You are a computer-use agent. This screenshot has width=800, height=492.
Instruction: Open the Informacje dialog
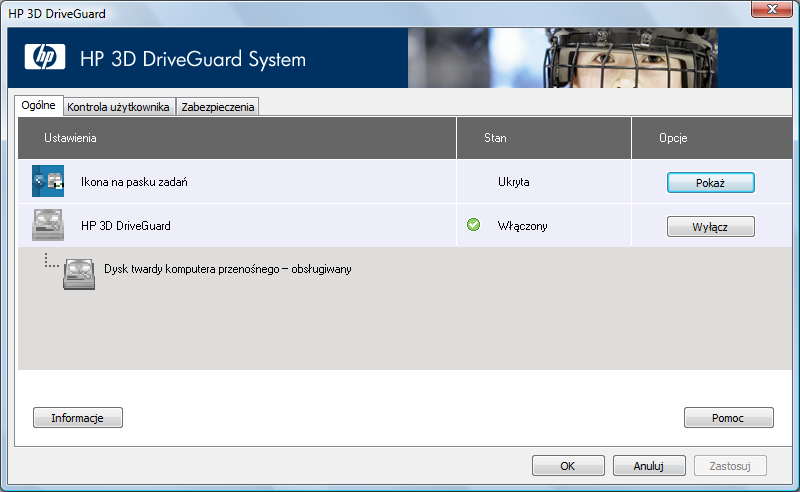78,417
